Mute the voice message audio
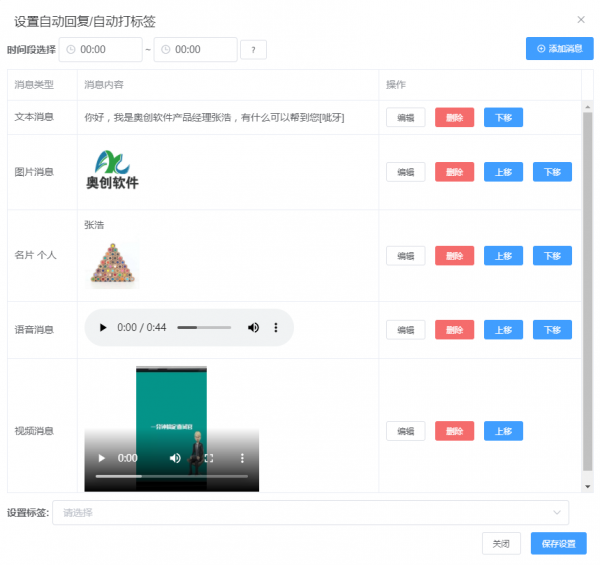This screenshot has width=600, height=565. [x=253, y=328]
